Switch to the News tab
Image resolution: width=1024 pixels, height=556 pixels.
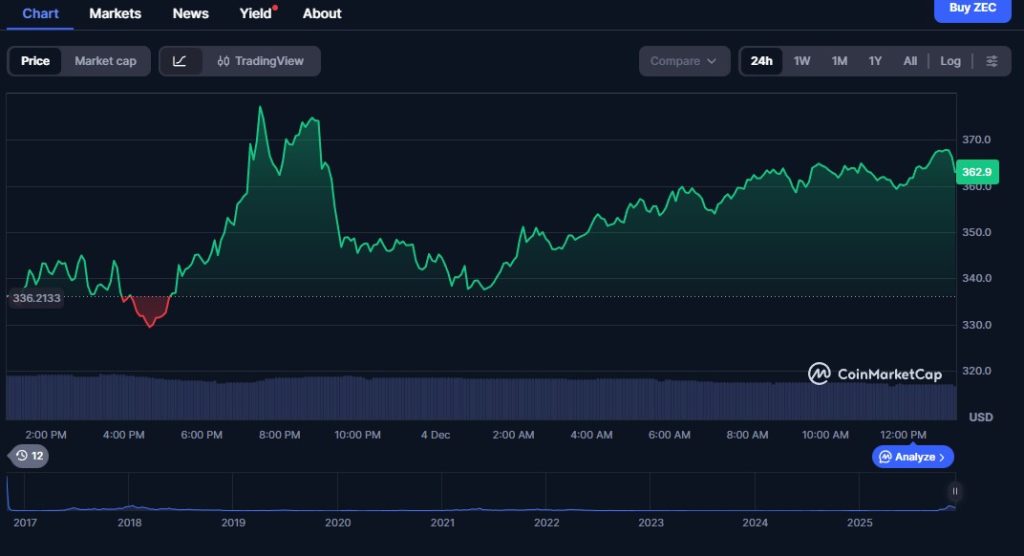(190, 13)
